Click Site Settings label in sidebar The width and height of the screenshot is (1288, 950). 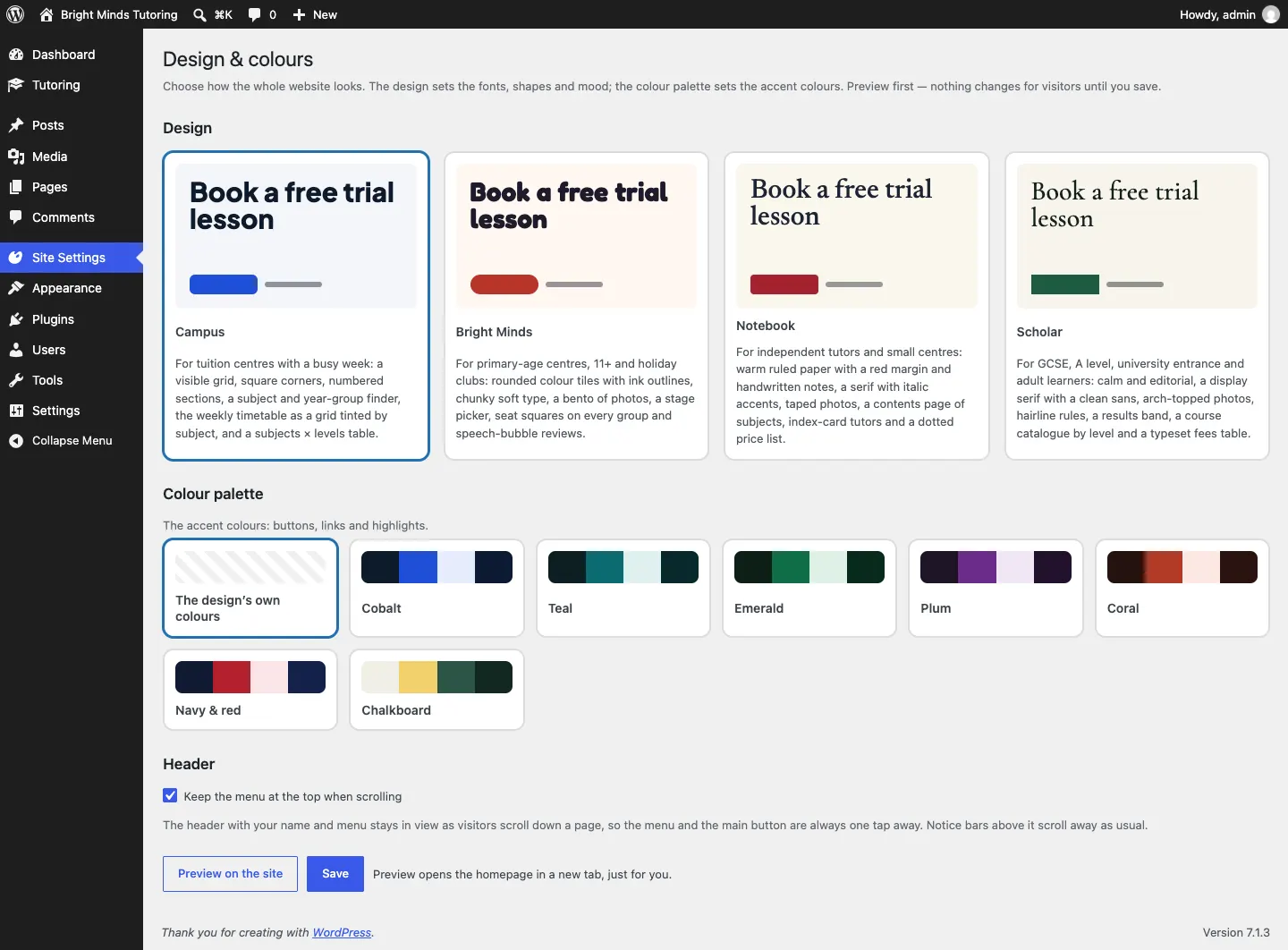coord(69,258)
